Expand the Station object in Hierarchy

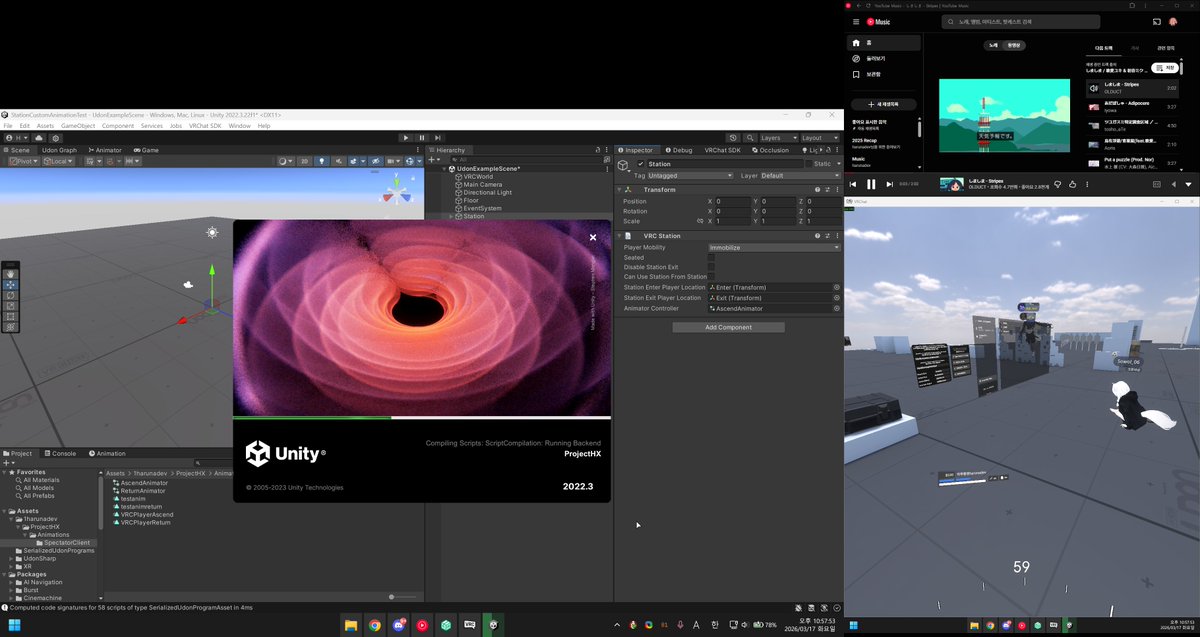pyautogui.click(x=450, y=216)
